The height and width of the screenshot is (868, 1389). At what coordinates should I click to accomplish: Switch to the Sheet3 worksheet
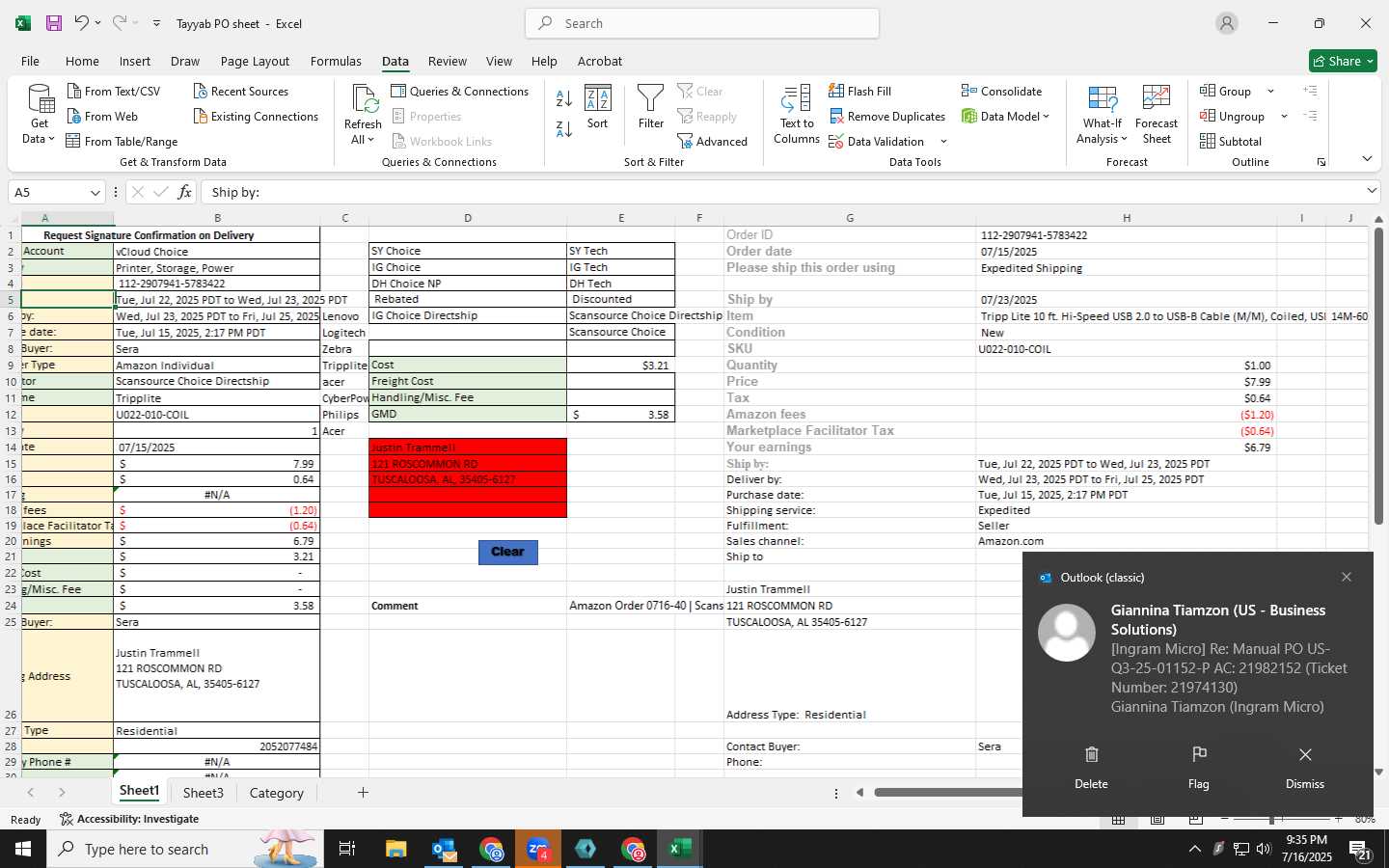[204, 793]
